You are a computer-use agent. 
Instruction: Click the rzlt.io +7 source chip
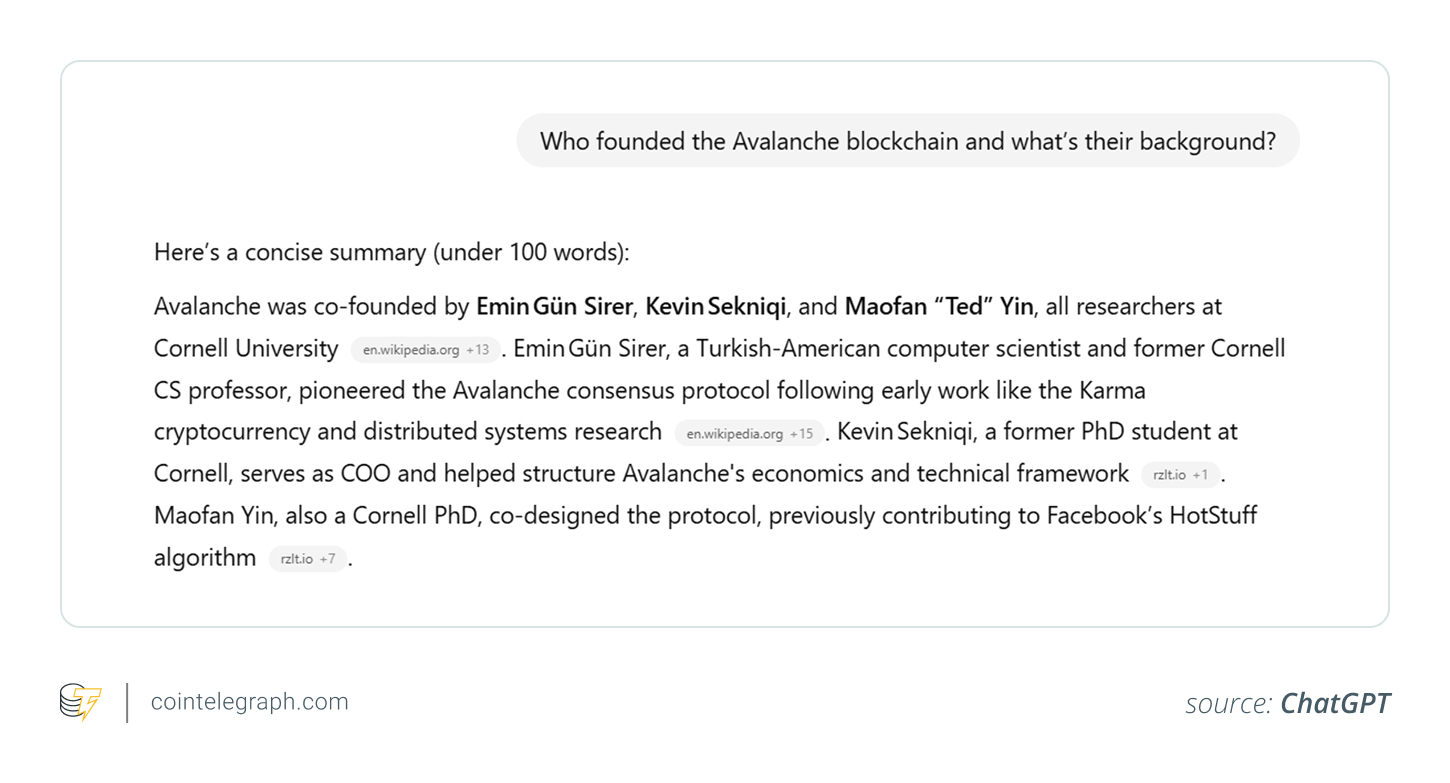(x=307, y=559)
